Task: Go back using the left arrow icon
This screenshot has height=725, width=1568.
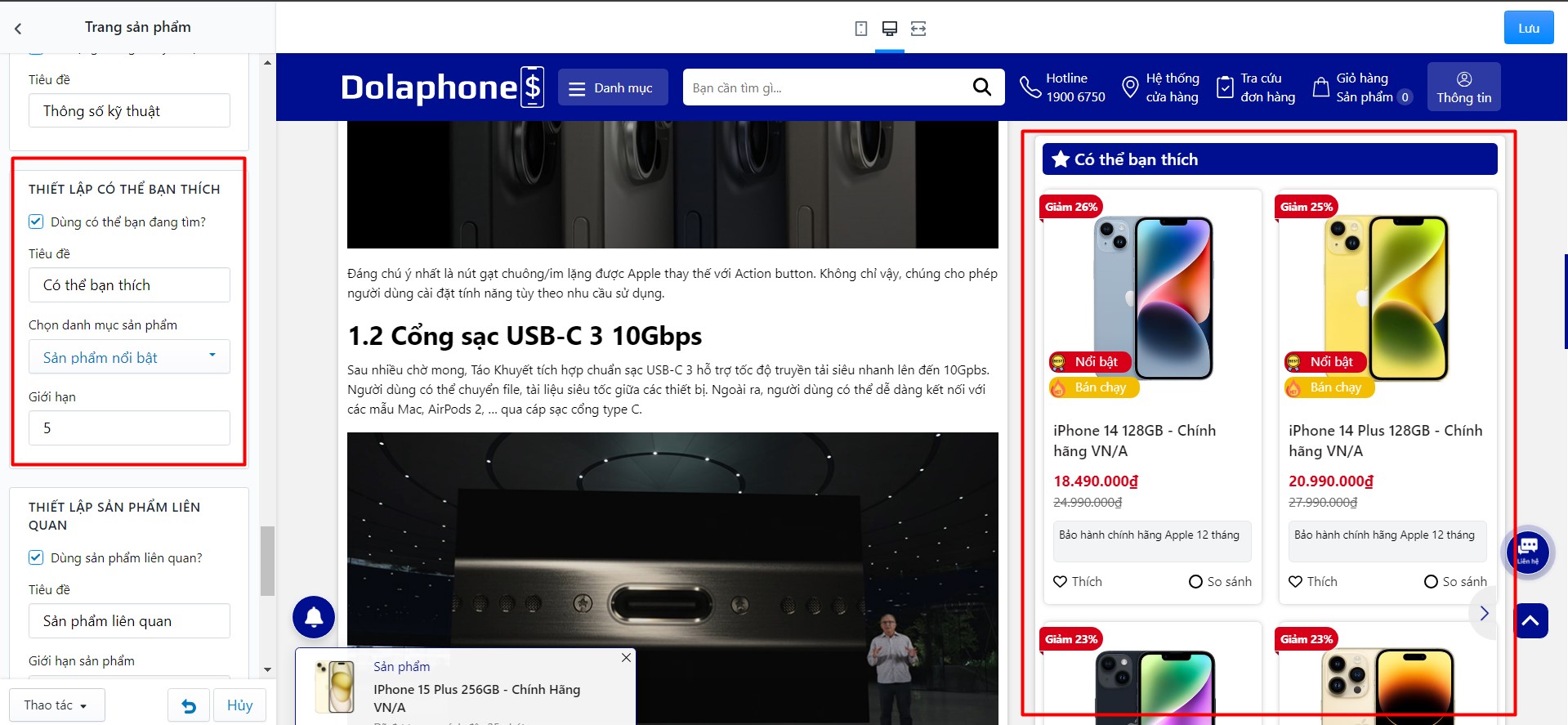Action: click(x=18, y=29)
